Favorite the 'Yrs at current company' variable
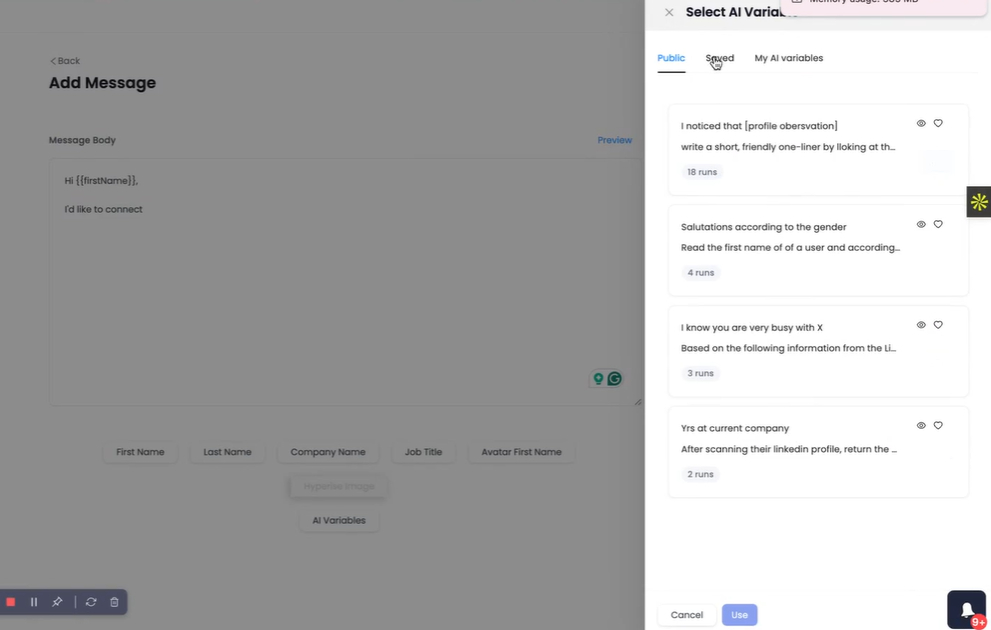Image resolution: width=991 pixels, height=630 pixels. tap(938, 425)
